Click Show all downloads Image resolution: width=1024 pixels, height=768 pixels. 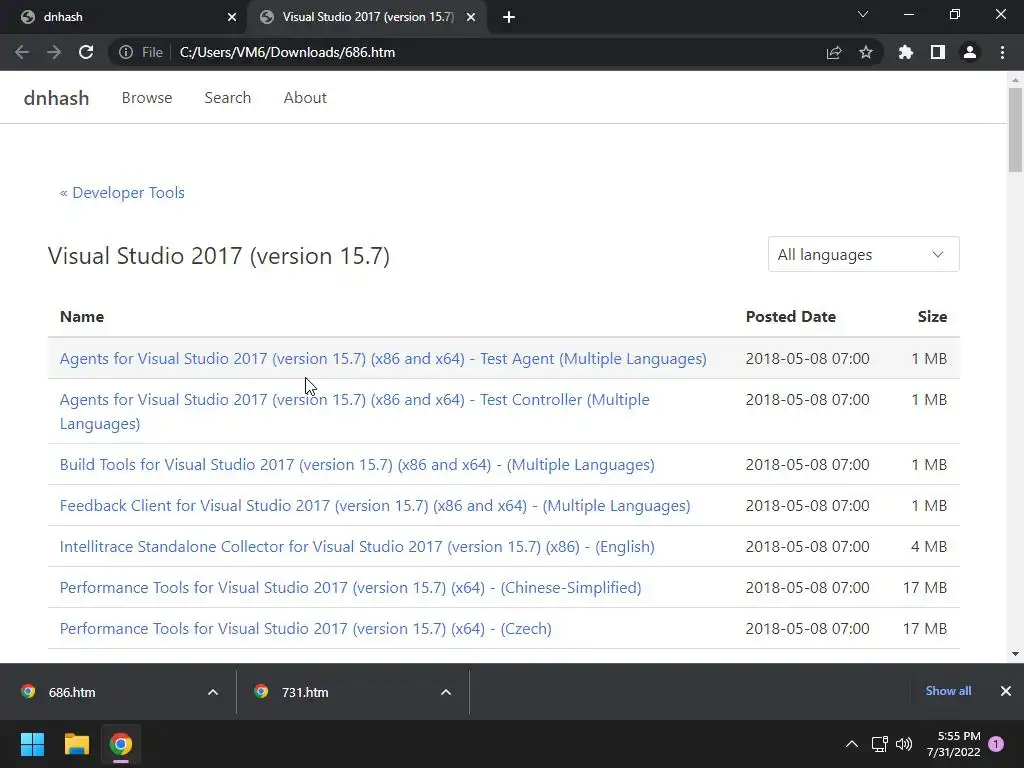pos(948,691)
